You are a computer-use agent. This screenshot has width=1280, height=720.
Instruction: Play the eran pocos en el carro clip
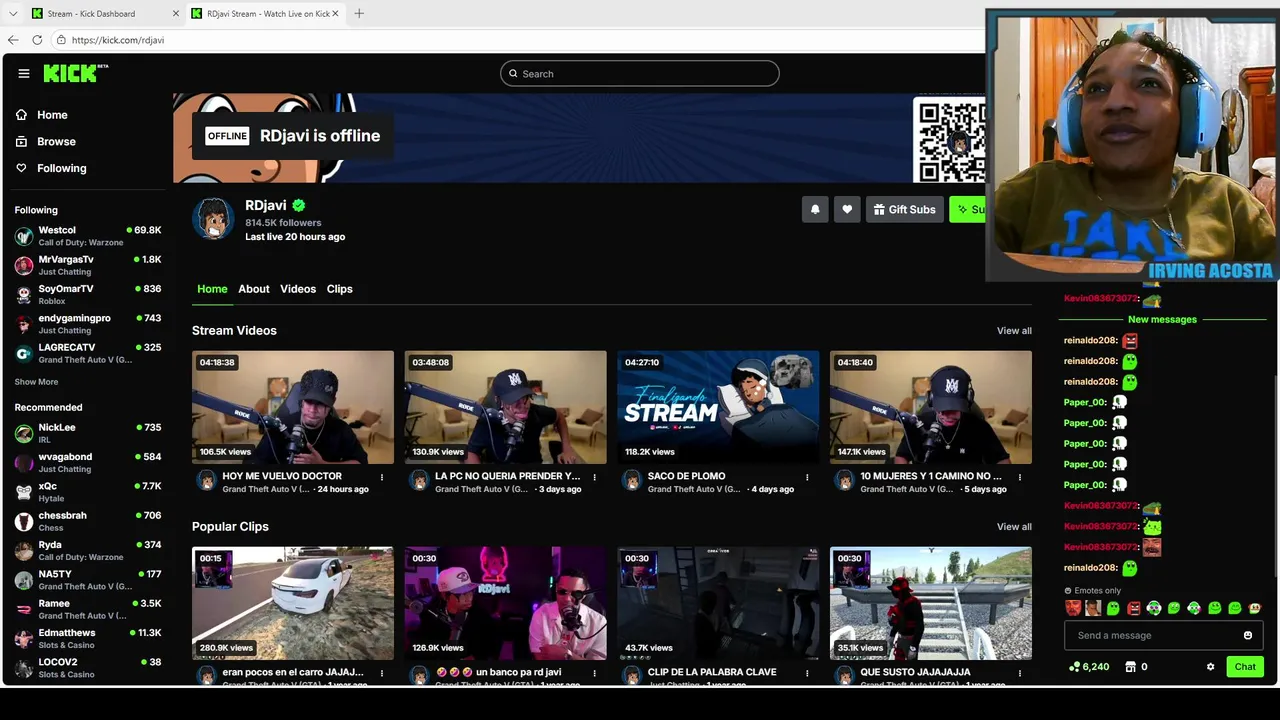tap(293, 603)
